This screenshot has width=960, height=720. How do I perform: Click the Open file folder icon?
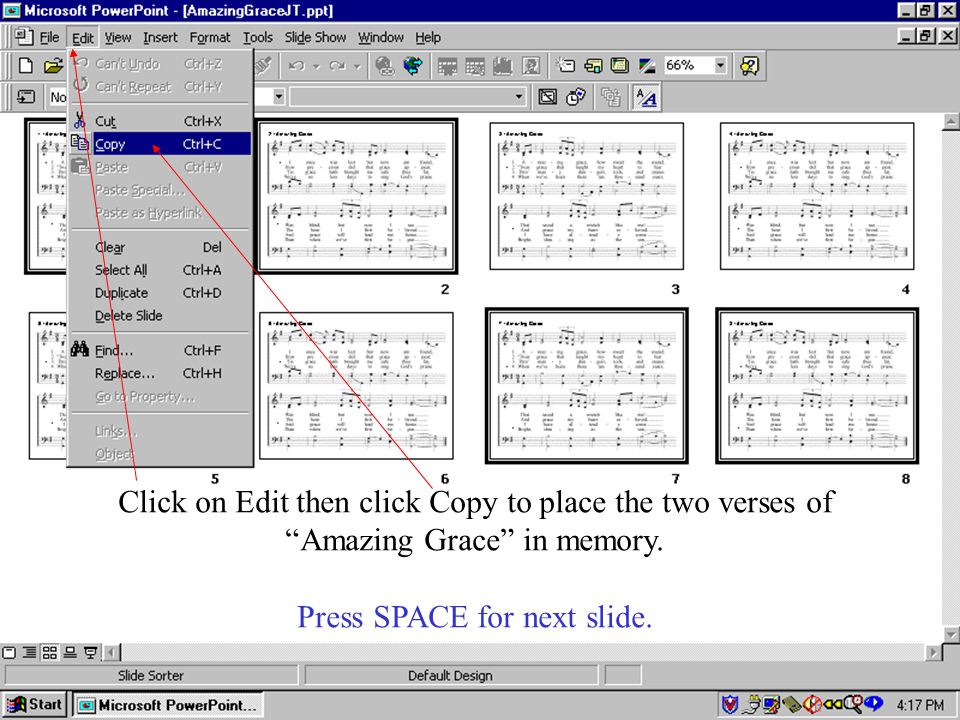54,65
